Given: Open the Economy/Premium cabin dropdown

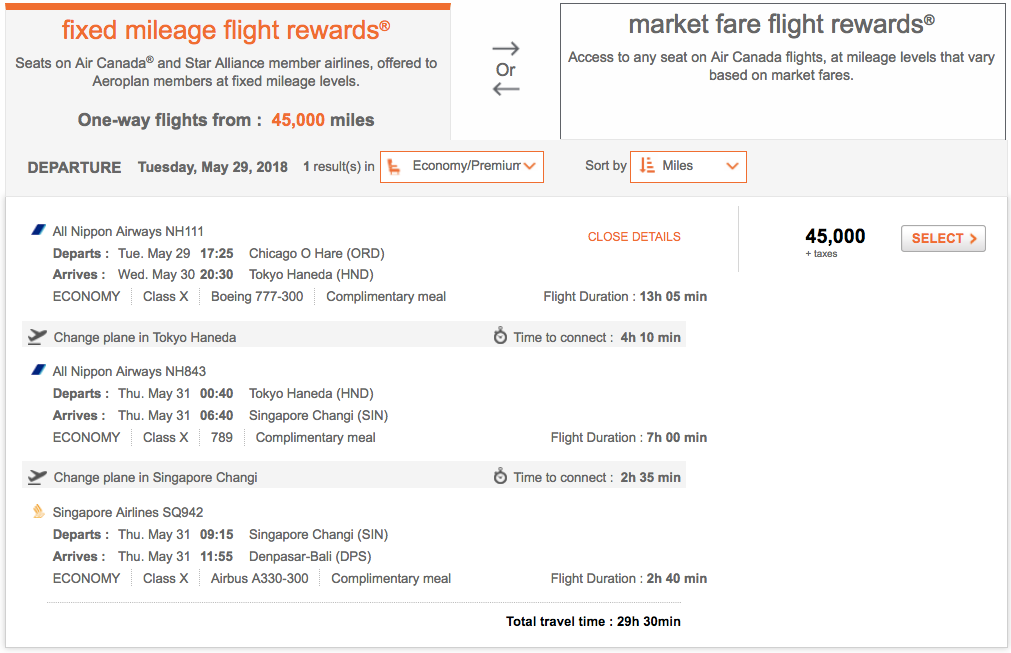Looking at the screenshot, I should coord(462,166).
